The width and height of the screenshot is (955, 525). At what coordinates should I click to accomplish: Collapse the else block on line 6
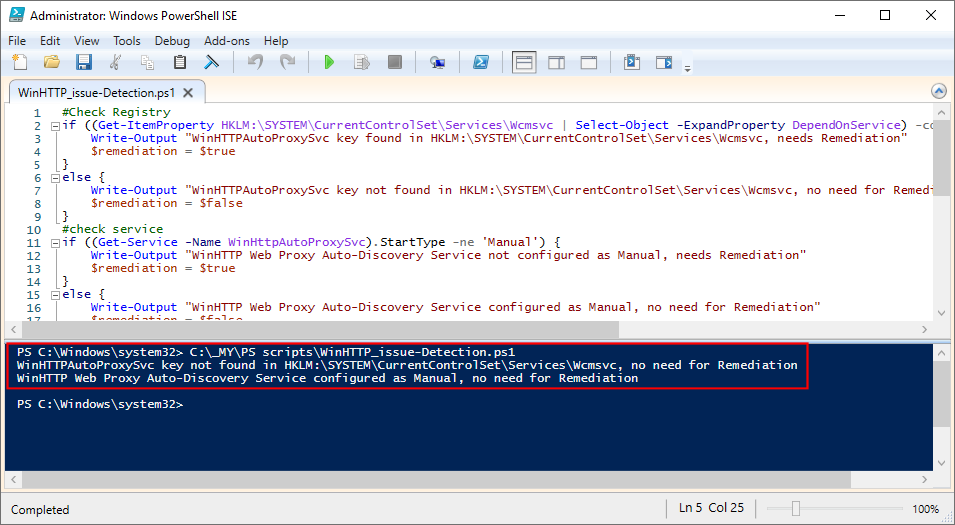click(x=54, y=177)
